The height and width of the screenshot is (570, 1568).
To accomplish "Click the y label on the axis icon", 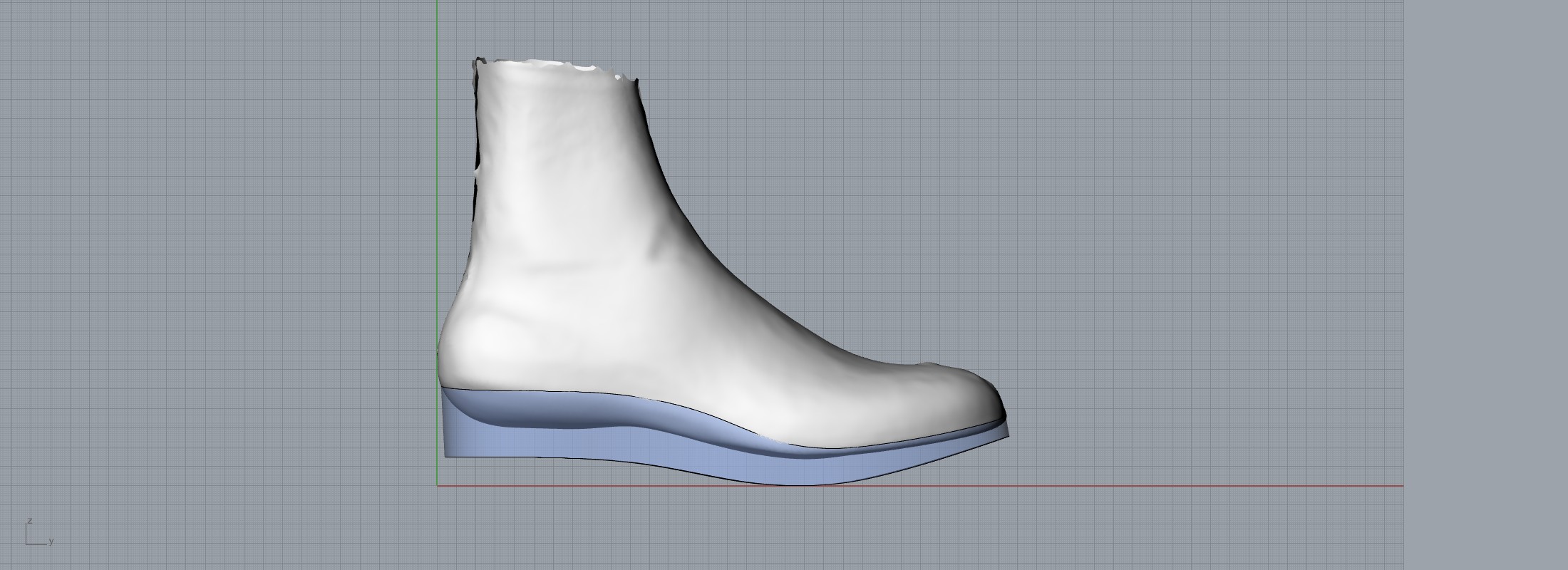I will click(x=51, y=541).
